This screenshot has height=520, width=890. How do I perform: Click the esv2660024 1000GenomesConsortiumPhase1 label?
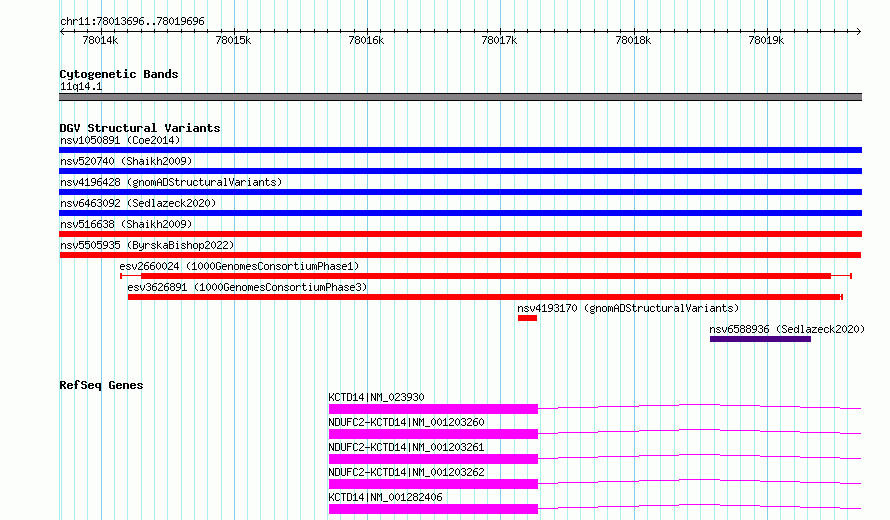pos(239,266)
